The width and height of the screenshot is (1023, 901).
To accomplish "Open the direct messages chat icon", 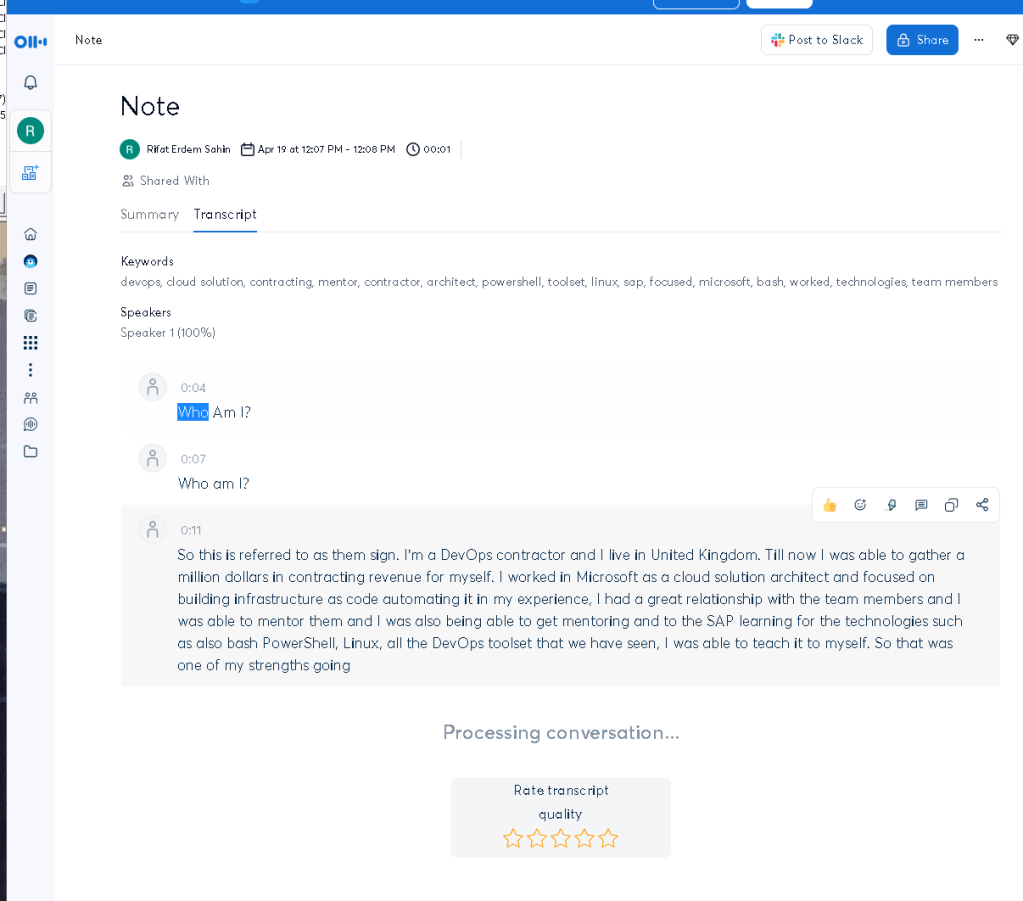I will pos(31,425).
